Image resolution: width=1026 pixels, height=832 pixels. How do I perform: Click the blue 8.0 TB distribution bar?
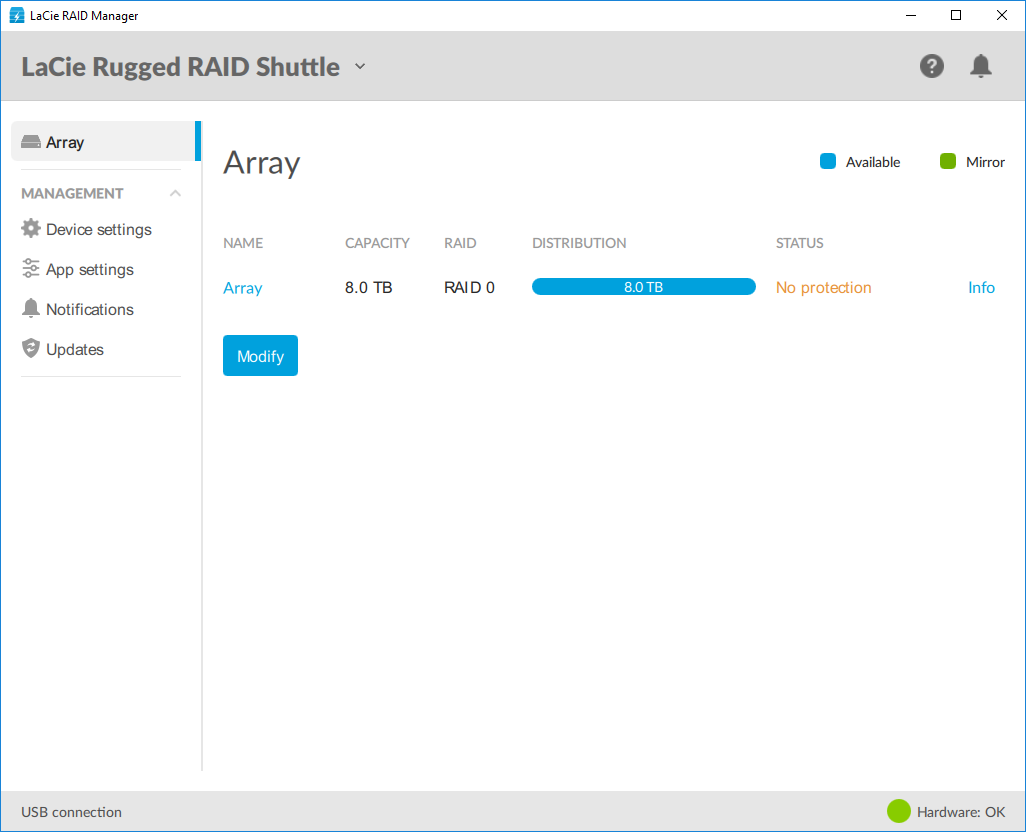pos(644,286)
